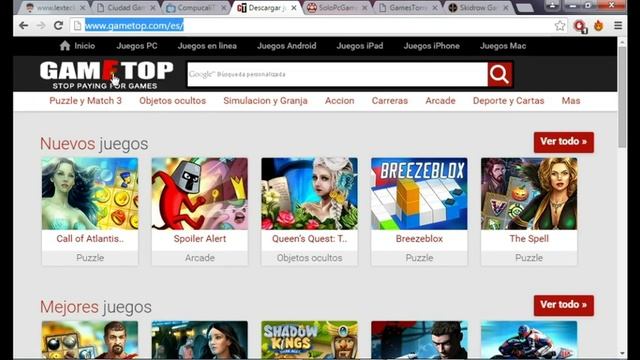Screen dimensions: 640x360
Task: Click The Spell title link
Action: click(529, 239)
